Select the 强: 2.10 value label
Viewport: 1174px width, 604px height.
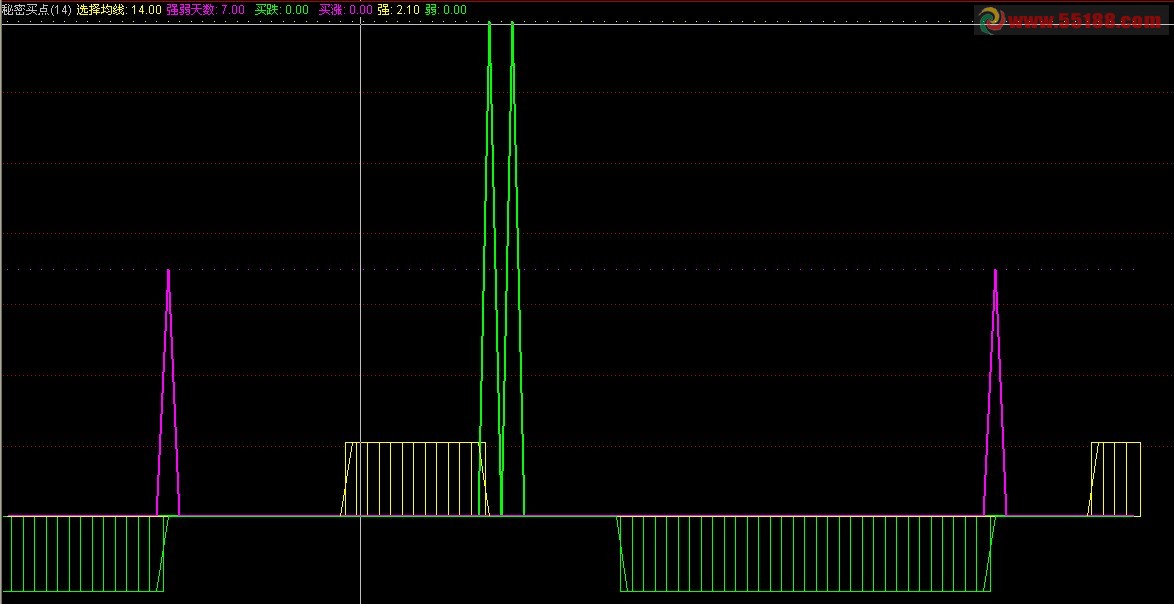(398, 10)
